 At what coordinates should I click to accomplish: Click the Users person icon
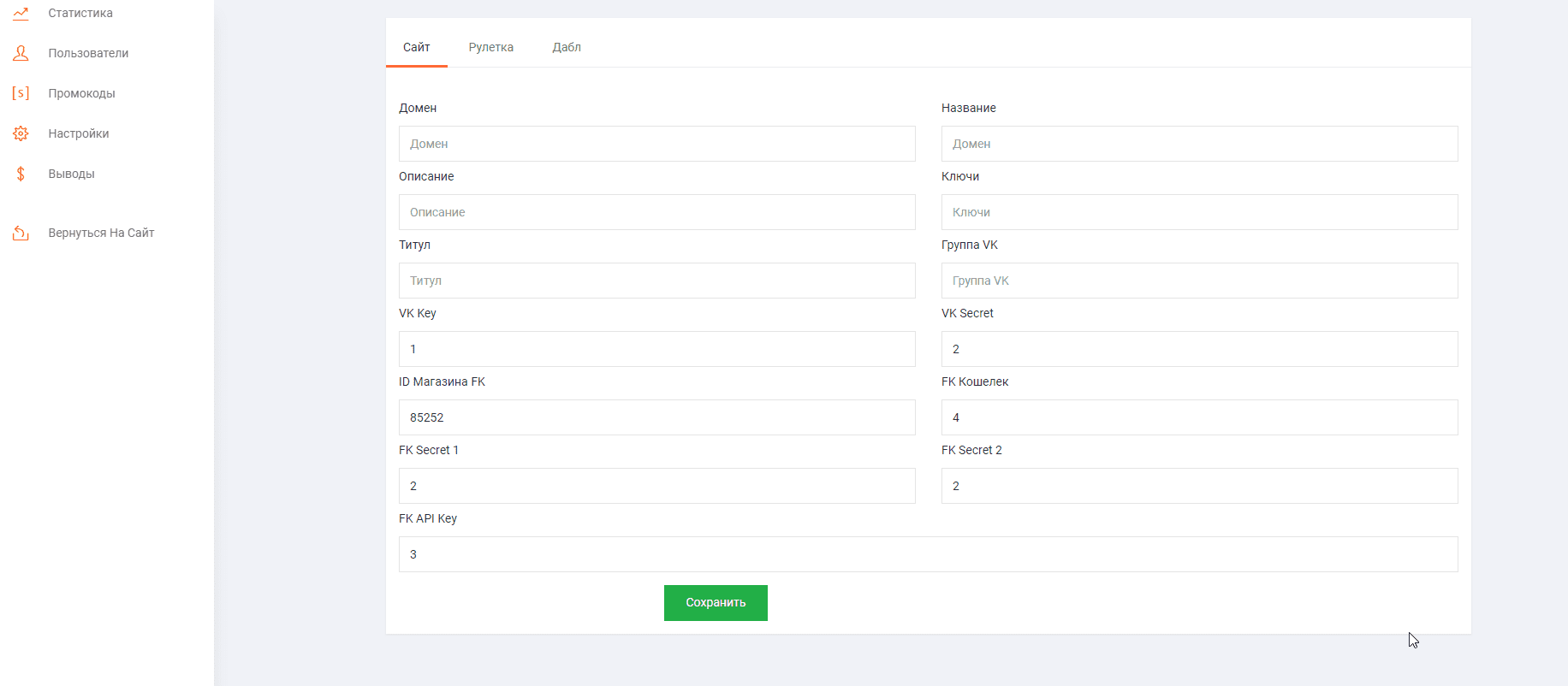pyautogui.click(x=21, y=53)
